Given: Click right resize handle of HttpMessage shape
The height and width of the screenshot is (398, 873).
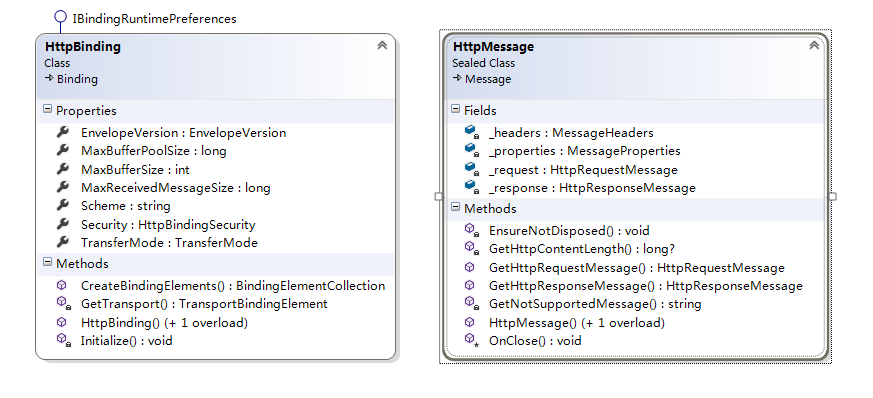Looking at the screenshot, I should click(832, 196).
